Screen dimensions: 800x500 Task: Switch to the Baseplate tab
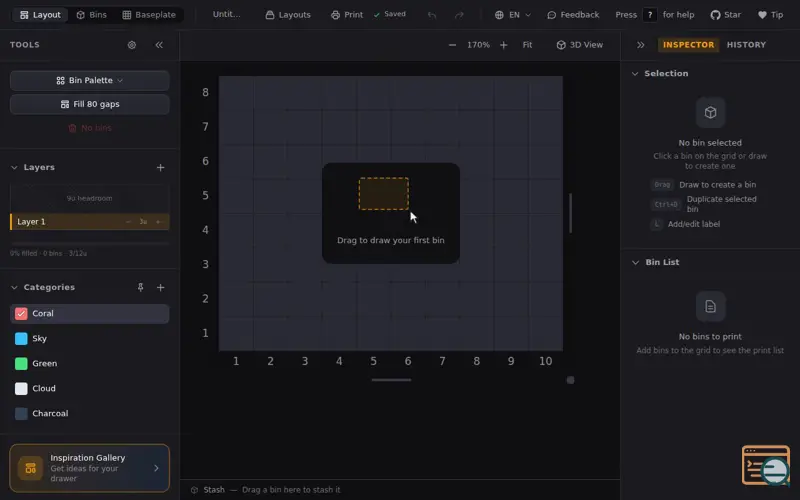coord(149,15)
